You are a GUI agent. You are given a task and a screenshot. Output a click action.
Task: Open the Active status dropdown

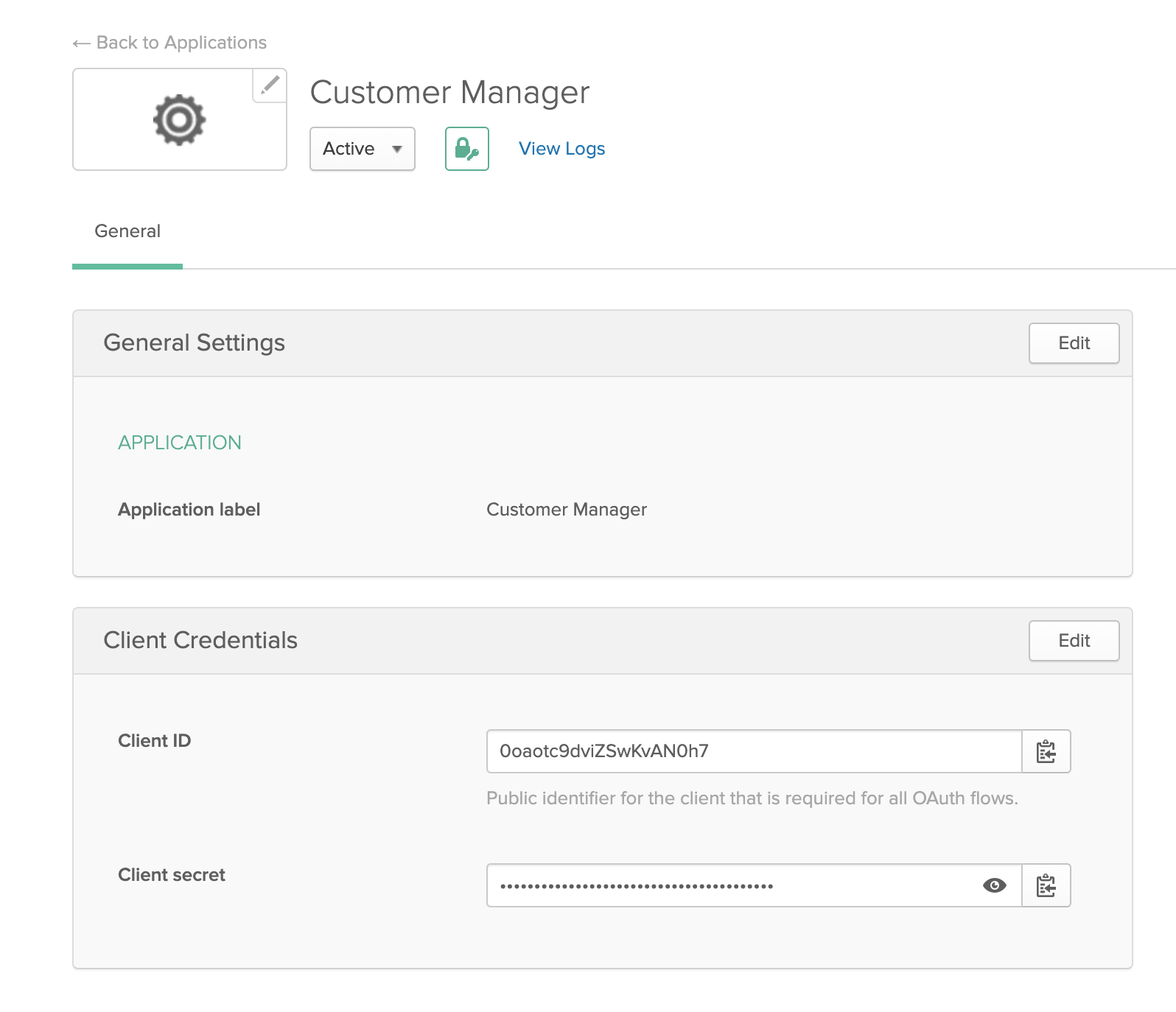pos(362,149)
